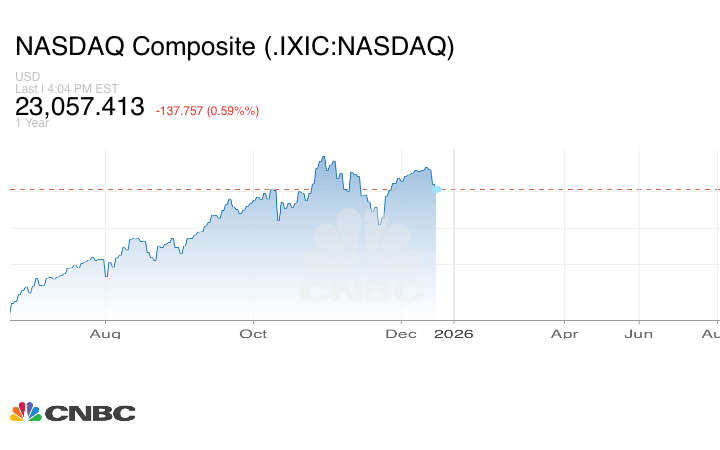
Task: Click the Oct label on the time axis
Action: point(254,333)
